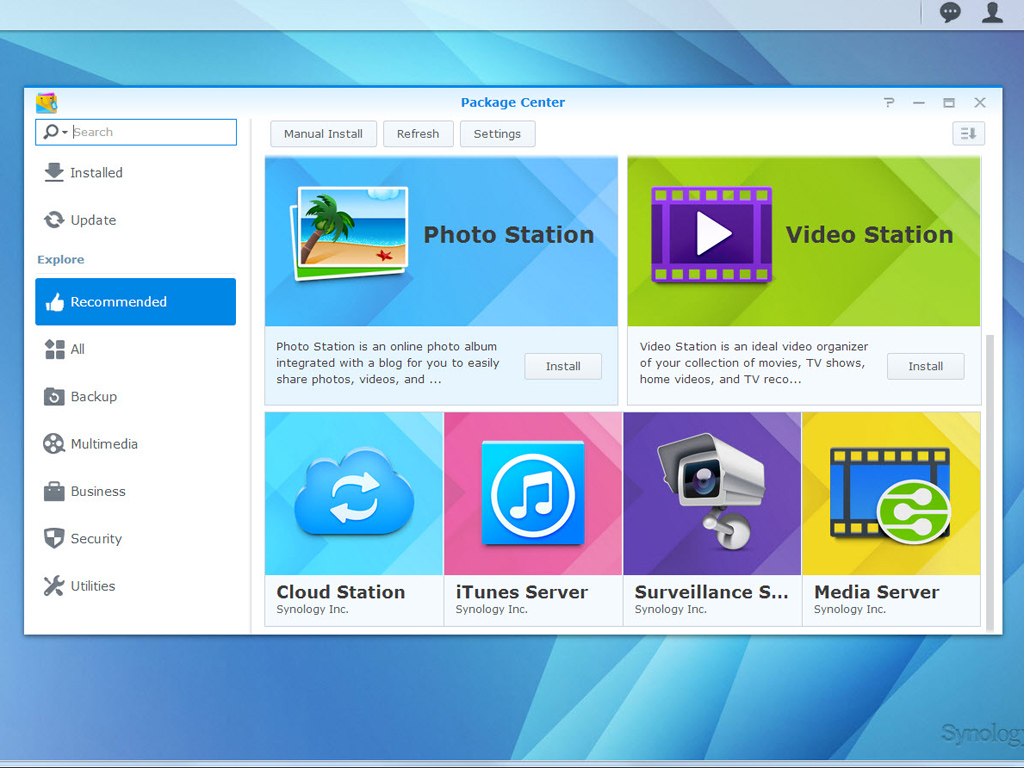1024x768 pixels.
Task: Open the Cloud Station package title
Action: pos(341,592)
